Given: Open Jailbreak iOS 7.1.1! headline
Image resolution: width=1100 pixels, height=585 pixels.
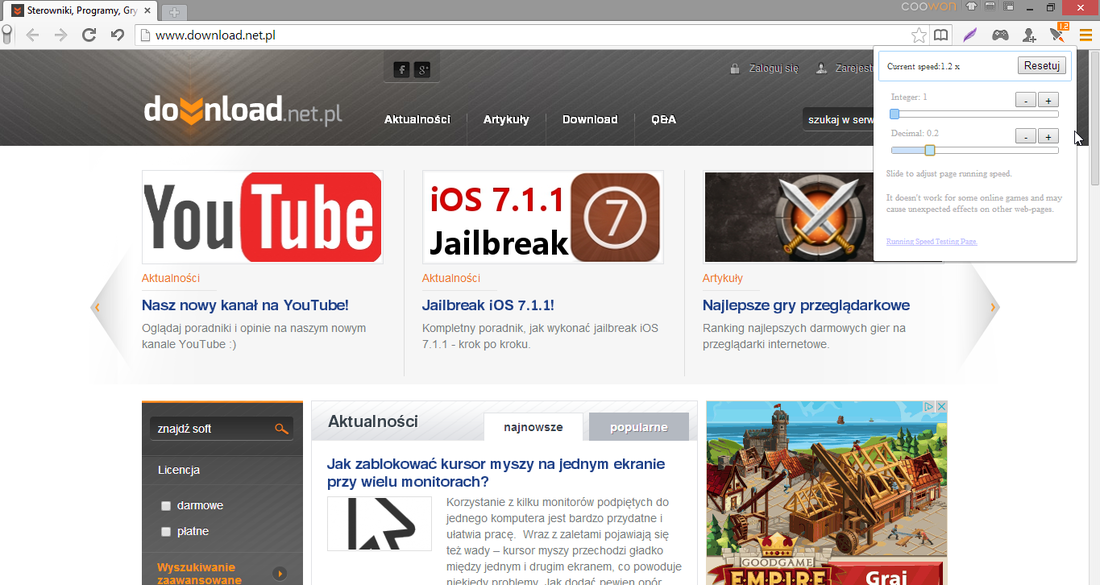Looking at the screenshot, I should tap(488, 305).
